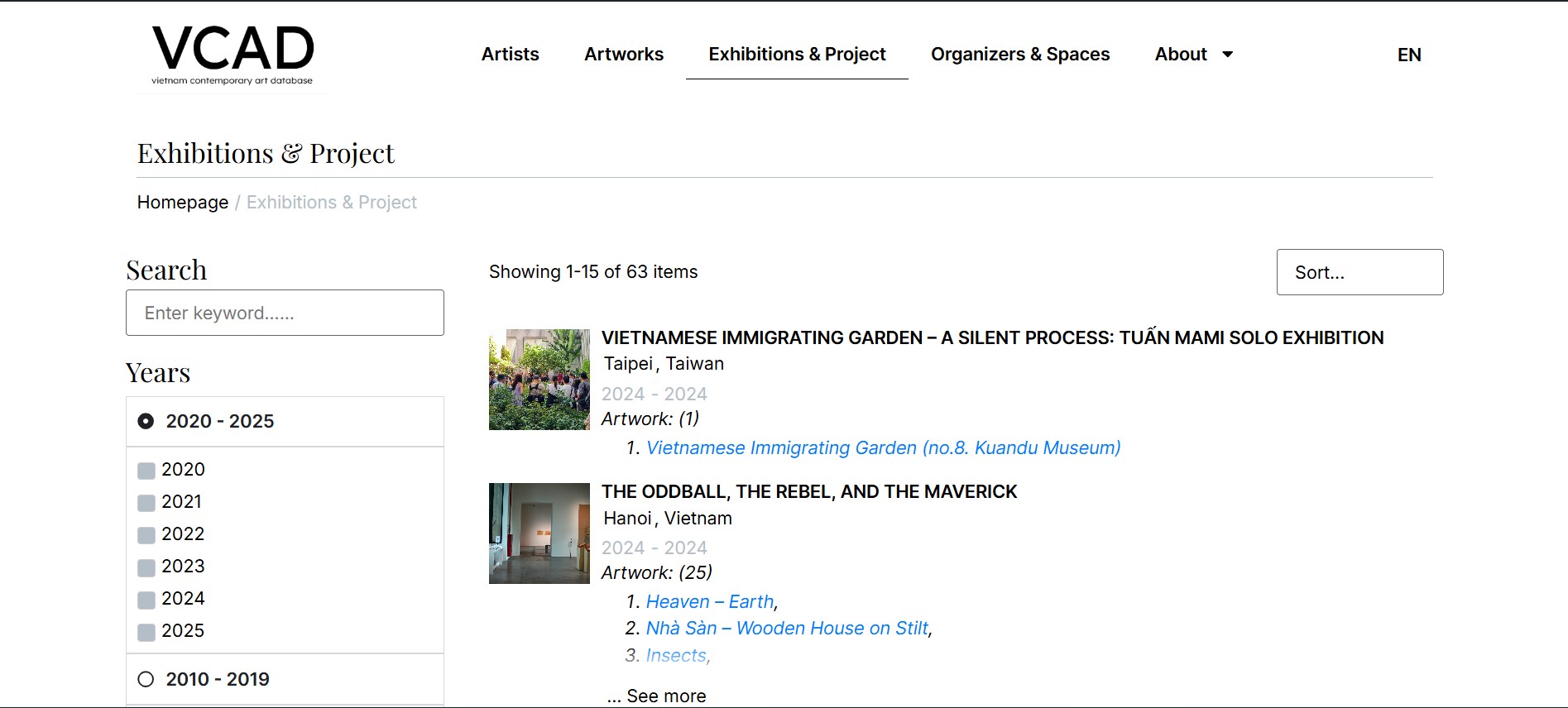Open Heaven – Earth artwork link
Screen dimensions: 1568x708
tap(709, 601)
